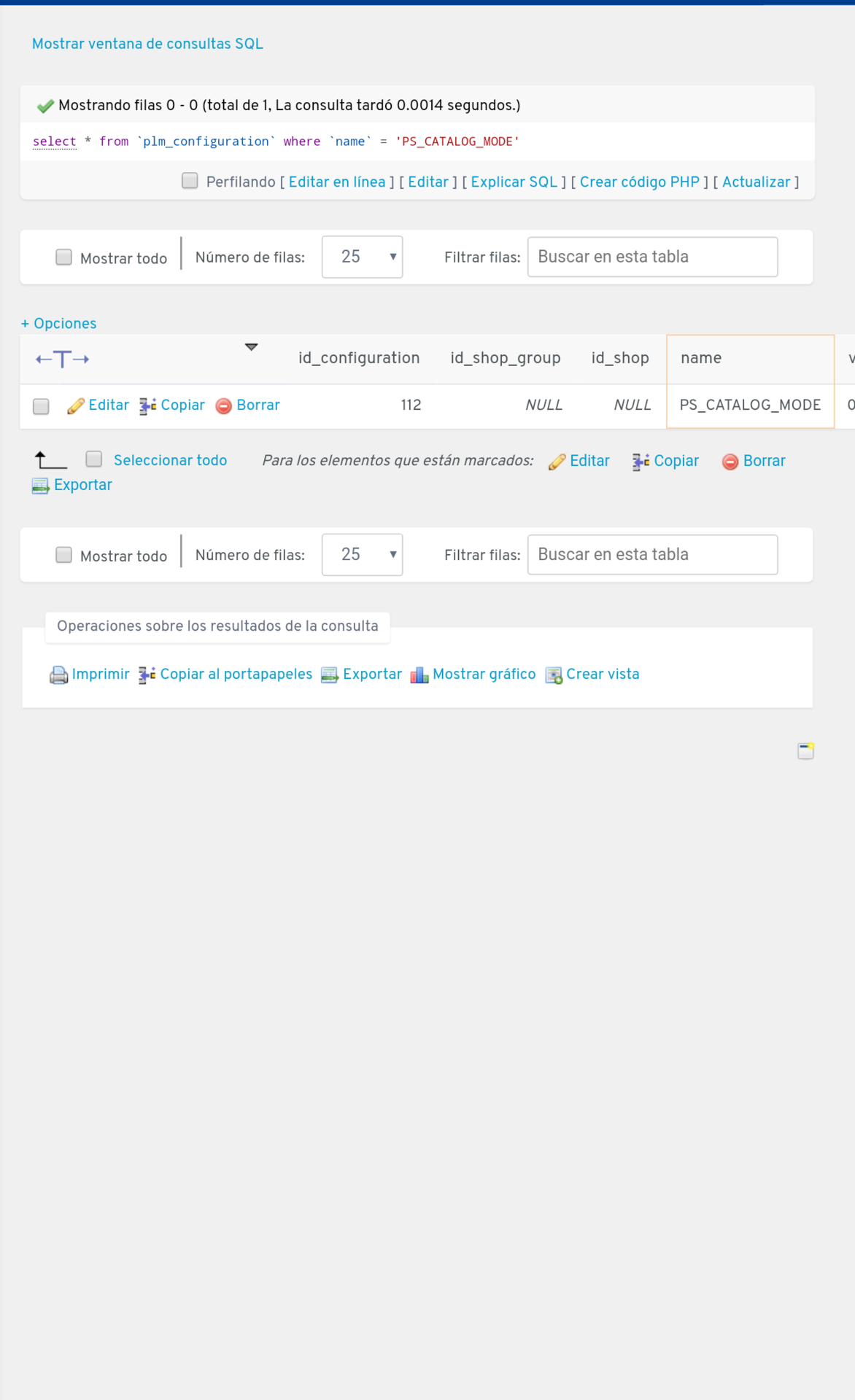Open the column header dropdown triangle
Screen dimensions: 855x1400
point(252,347)
